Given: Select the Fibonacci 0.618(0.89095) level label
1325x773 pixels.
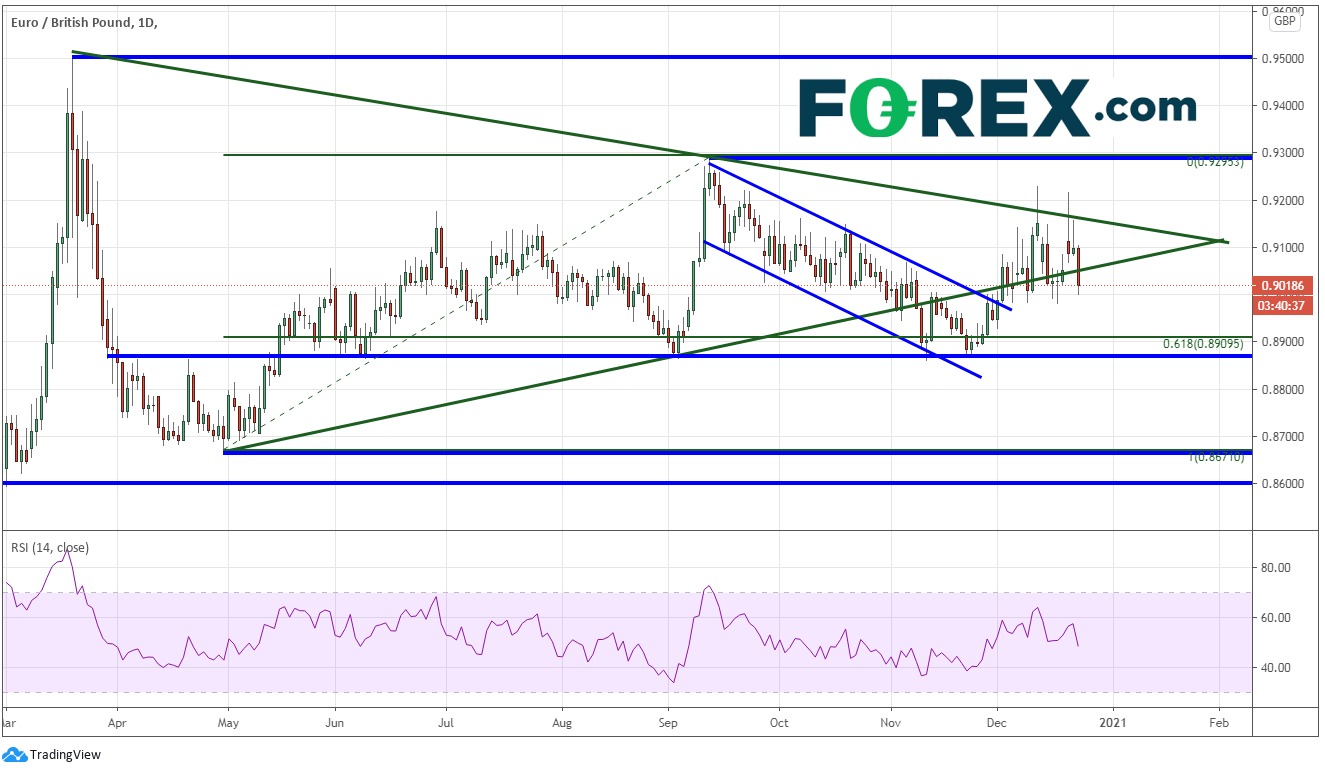Looking at the screenshot, I should click(1203, 344).
